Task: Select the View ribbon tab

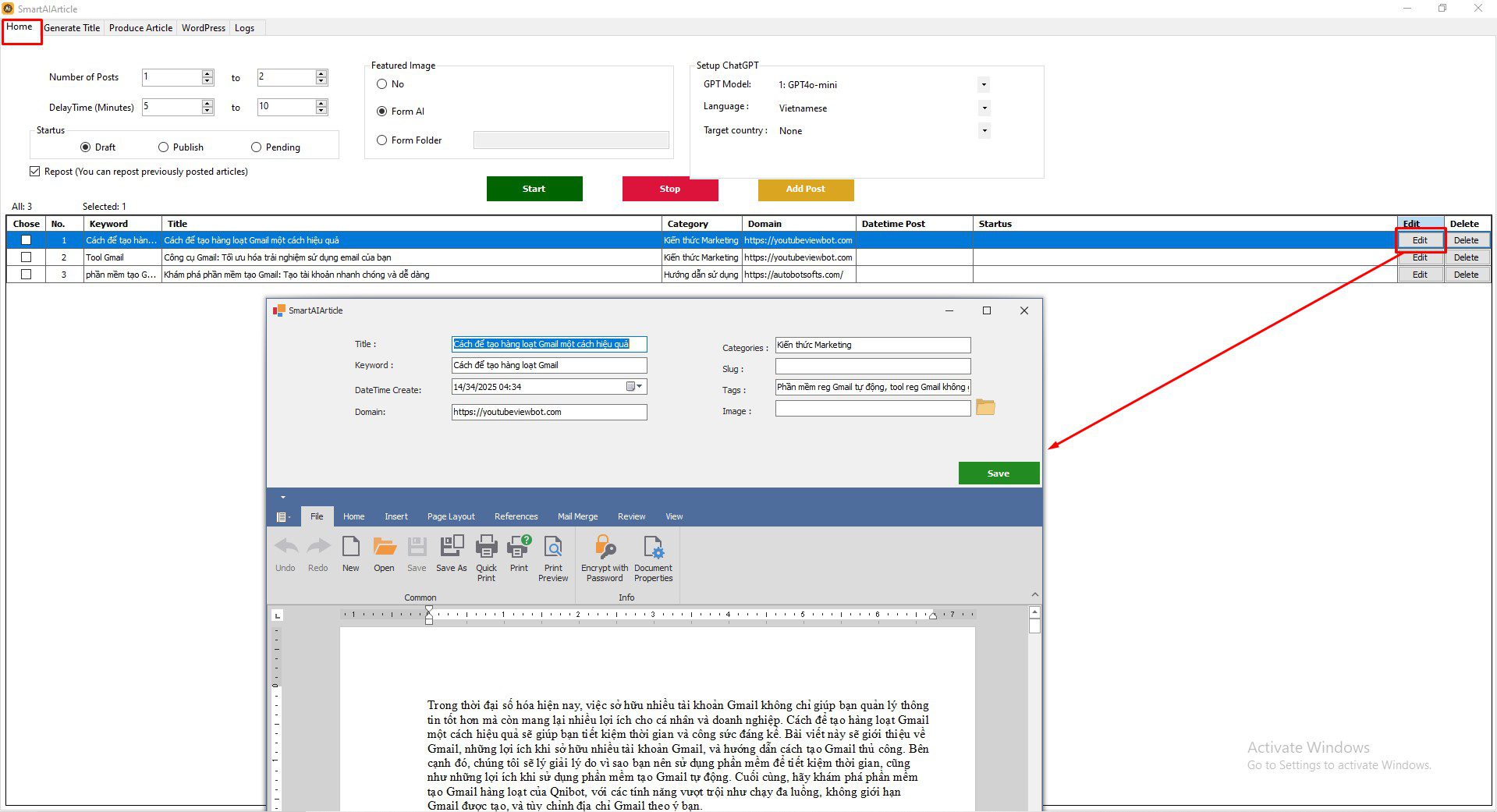Action: coord(674,516)
